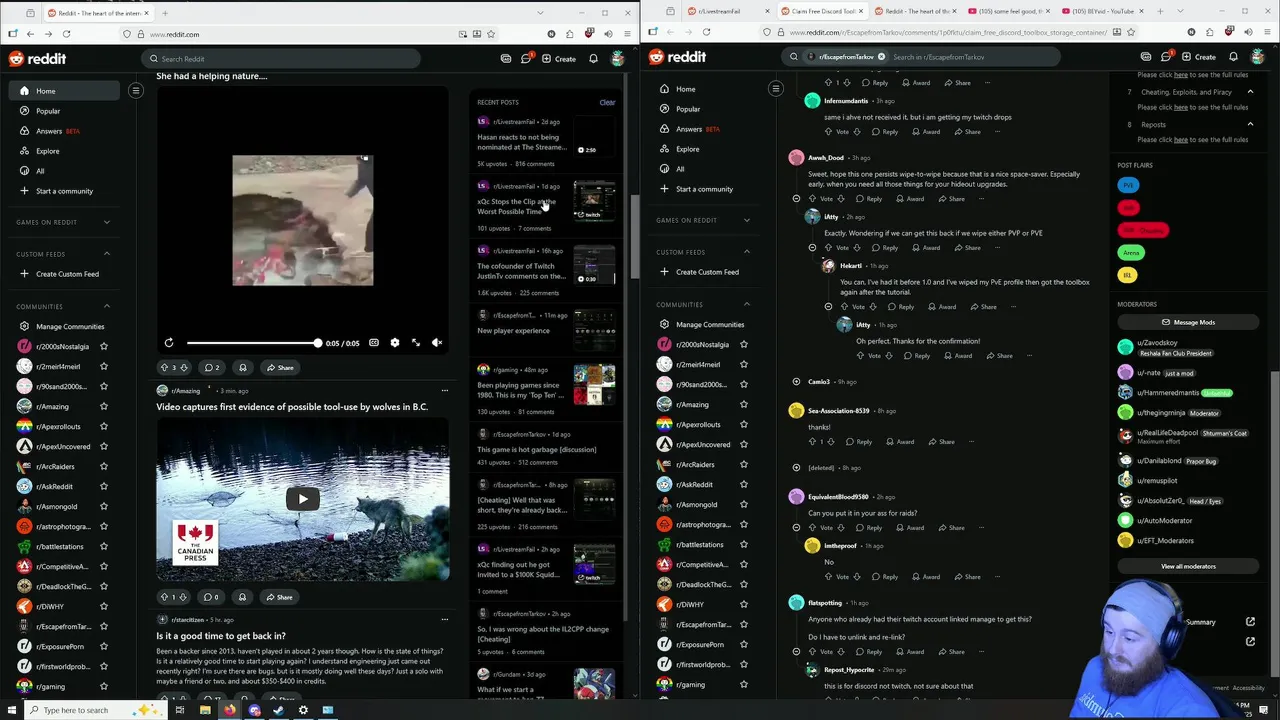Collapse navigation sidebar in left Reddit window
The image size is (1280, 720).
click(x=136, y=91)
